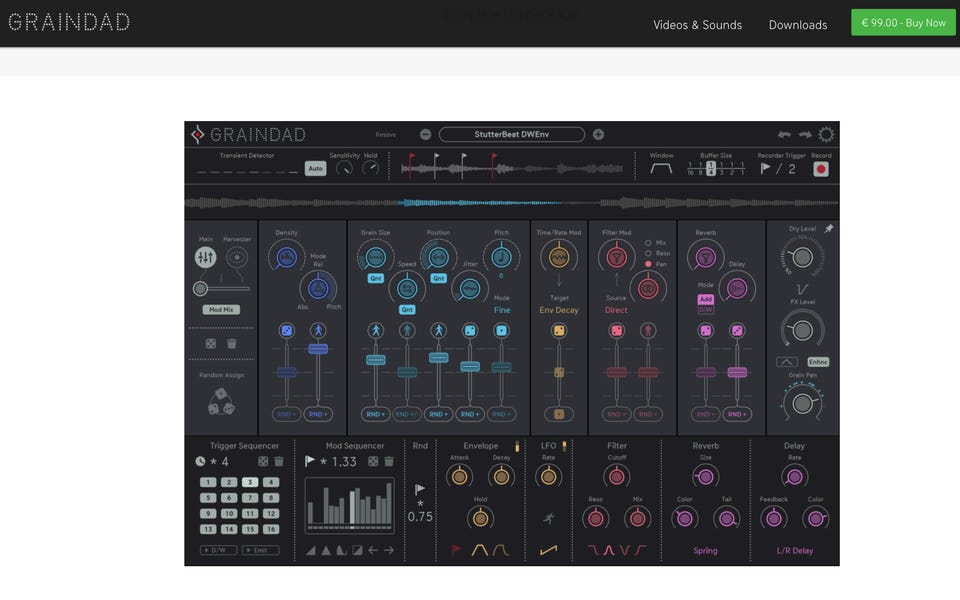Open the Downloads page
Viewport: 960px width, 600px height.
coord(797,25)
